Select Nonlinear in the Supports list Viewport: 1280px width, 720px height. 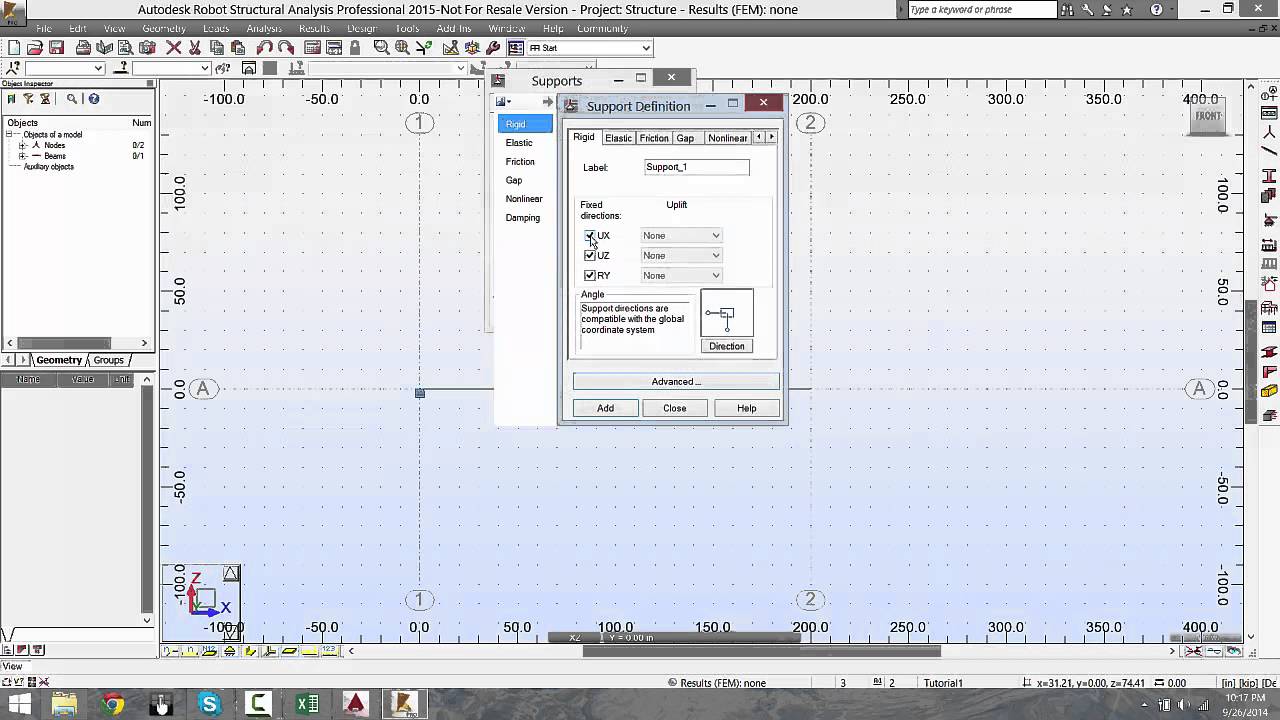point(524,199)
